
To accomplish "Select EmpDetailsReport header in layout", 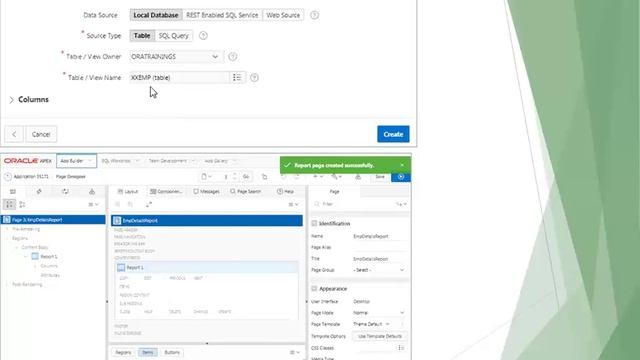I will pos(207,220).
